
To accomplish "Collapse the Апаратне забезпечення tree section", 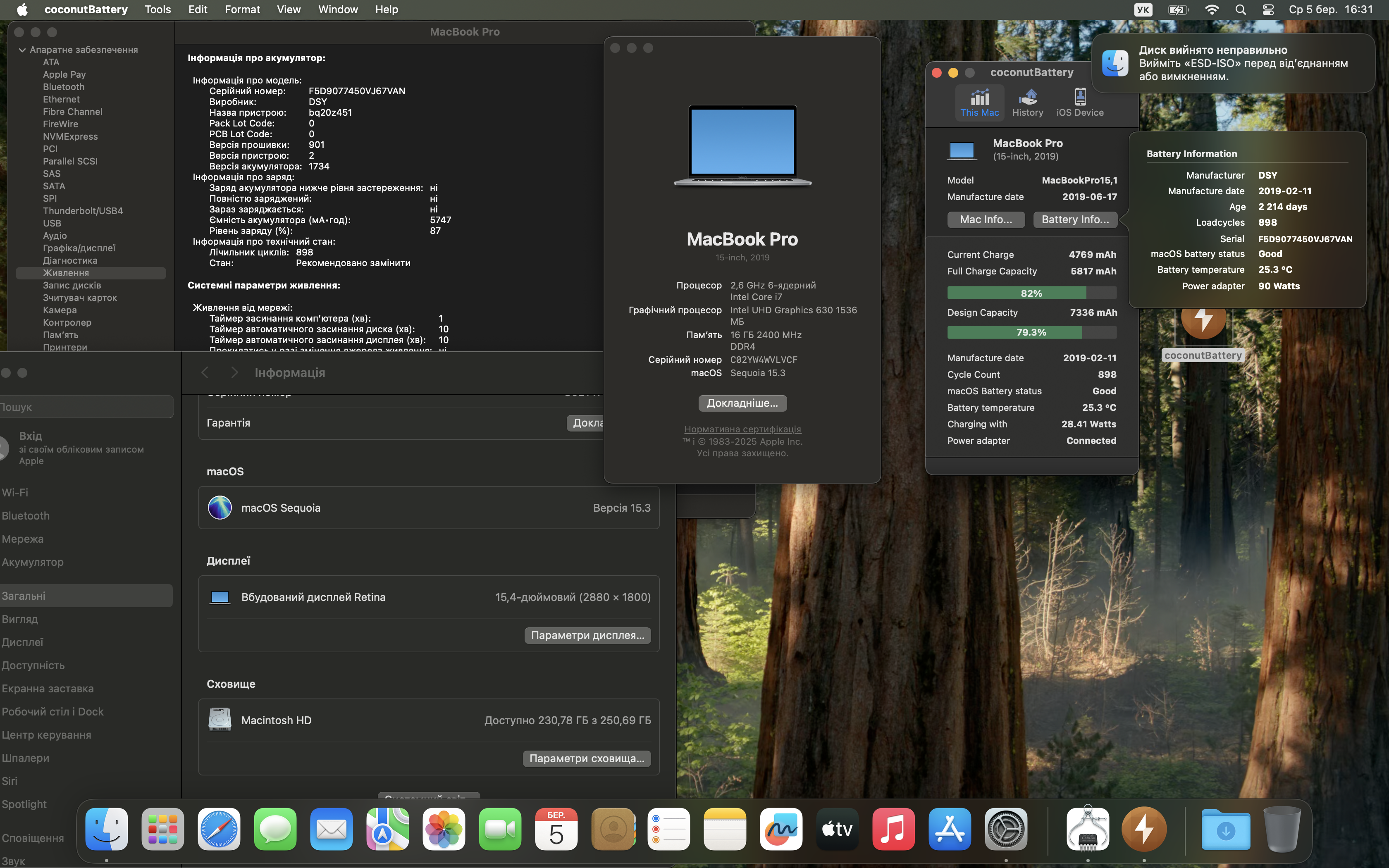I will pos(22,50).
